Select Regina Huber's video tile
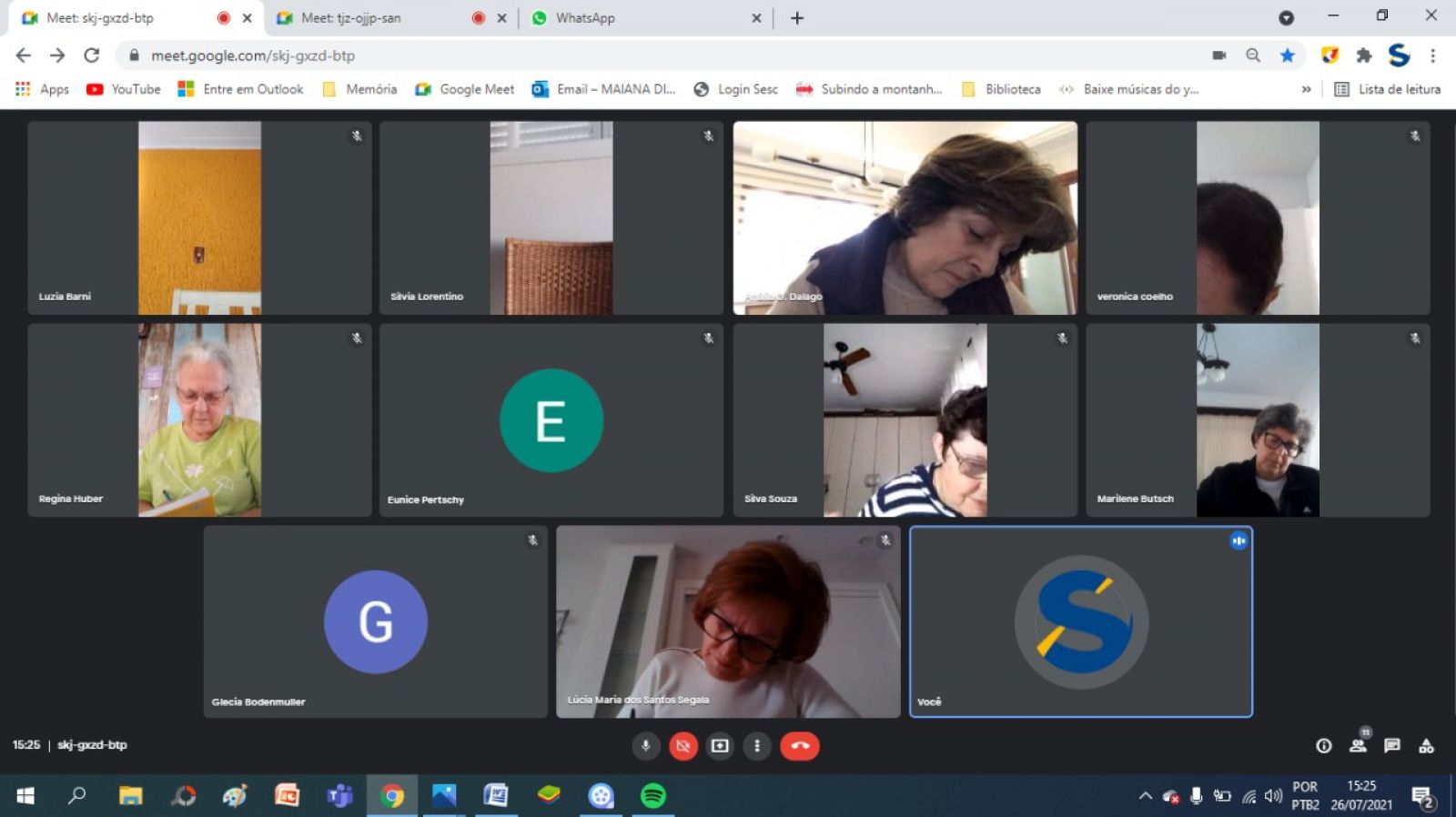 (199, 420)
